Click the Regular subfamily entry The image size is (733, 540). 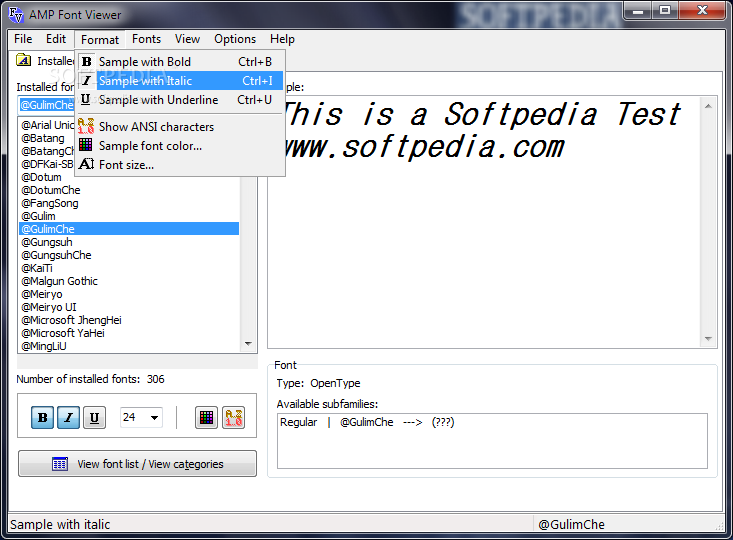[x=367, y=422]
